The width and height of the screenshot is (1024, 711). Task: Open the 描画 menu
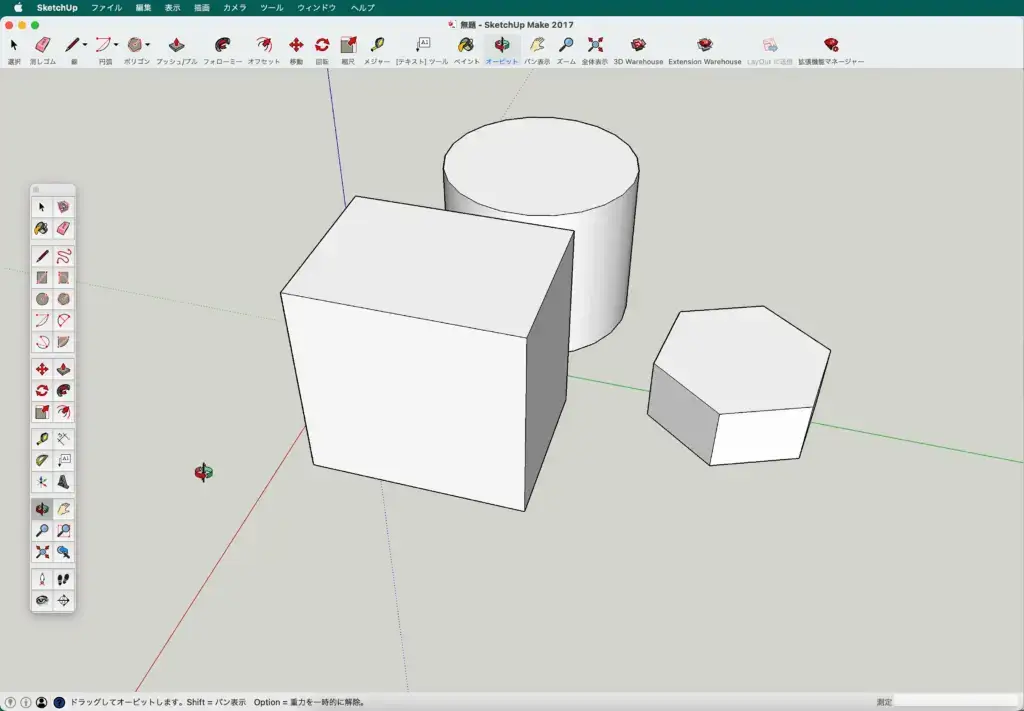[x=202, y=8]
